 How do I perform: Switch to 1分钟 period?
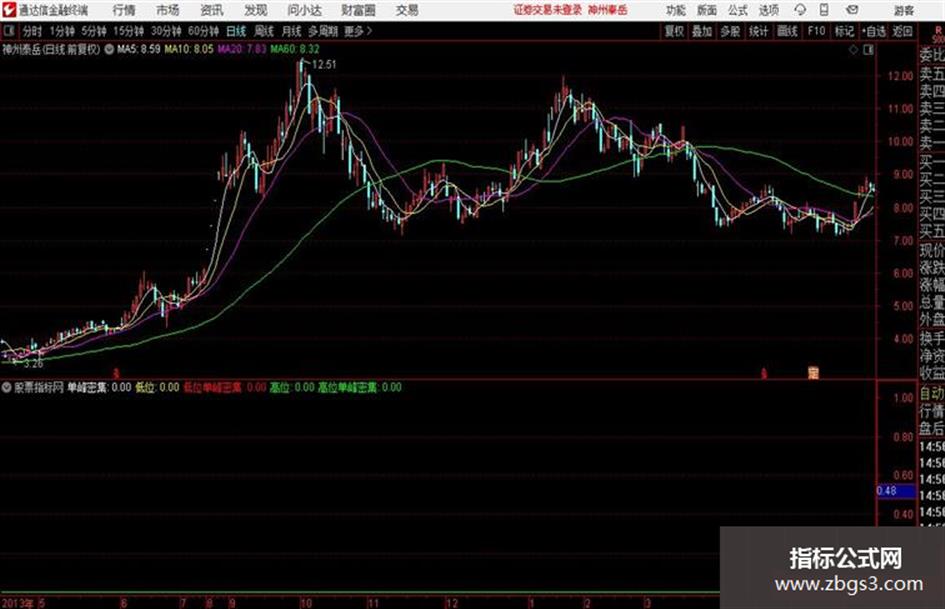click(x=61, y=31)
